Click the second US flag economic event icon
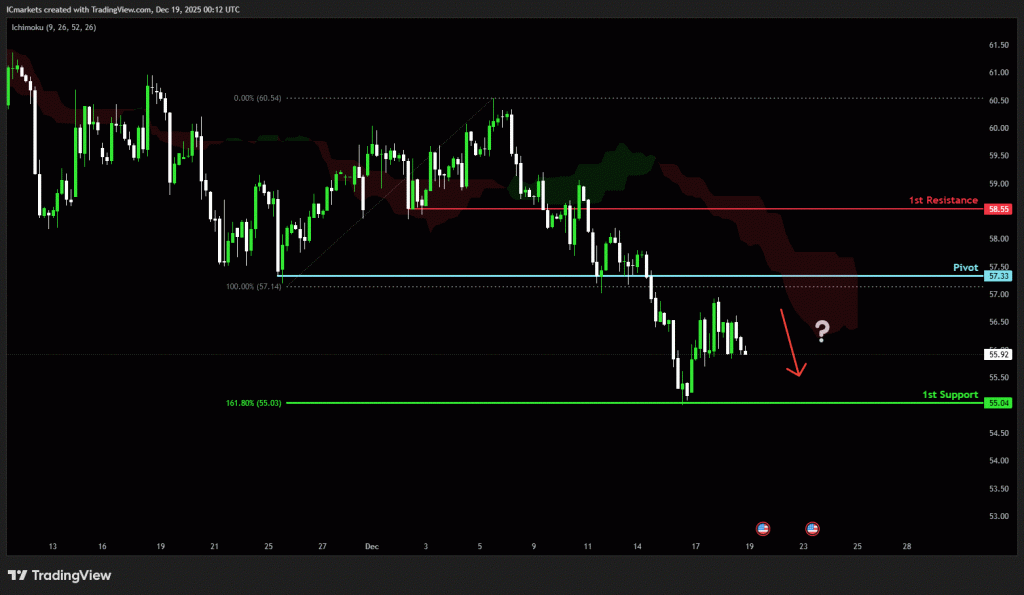The height and width of the screenshot is (595, 1024). [x=812, y=527]
